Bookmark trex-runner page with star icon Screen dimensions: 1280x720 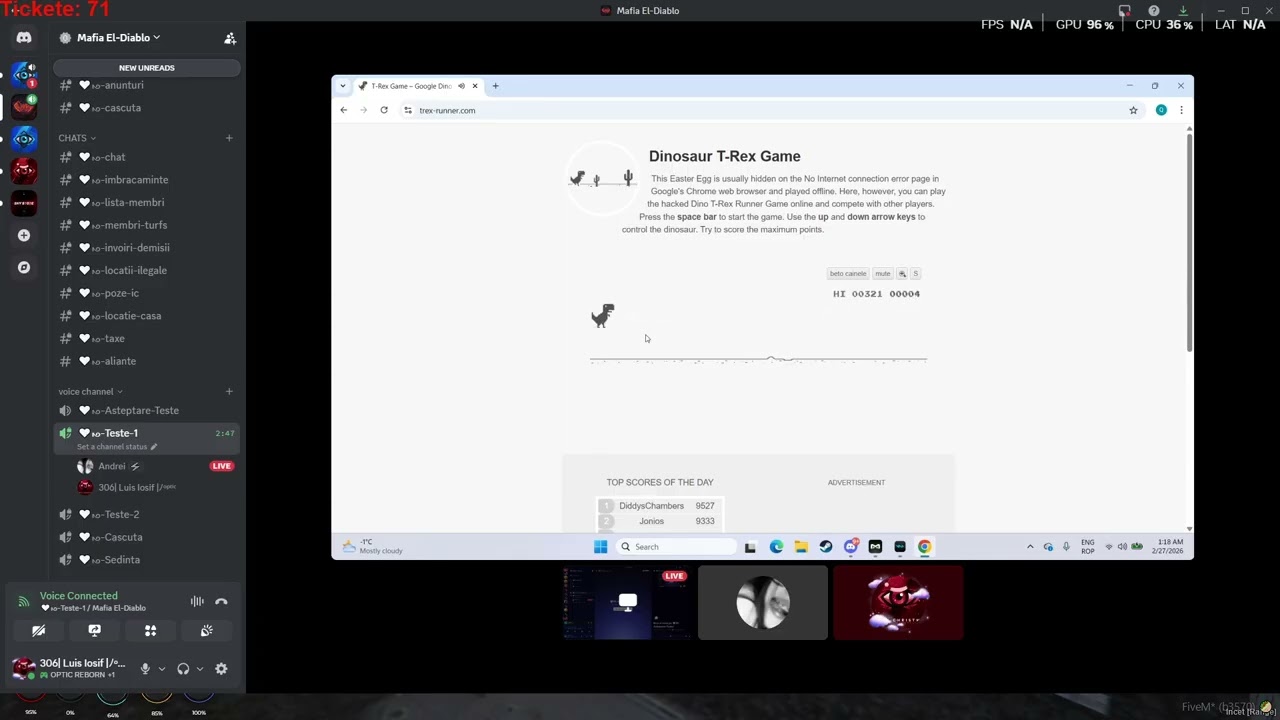point(1133,110)
